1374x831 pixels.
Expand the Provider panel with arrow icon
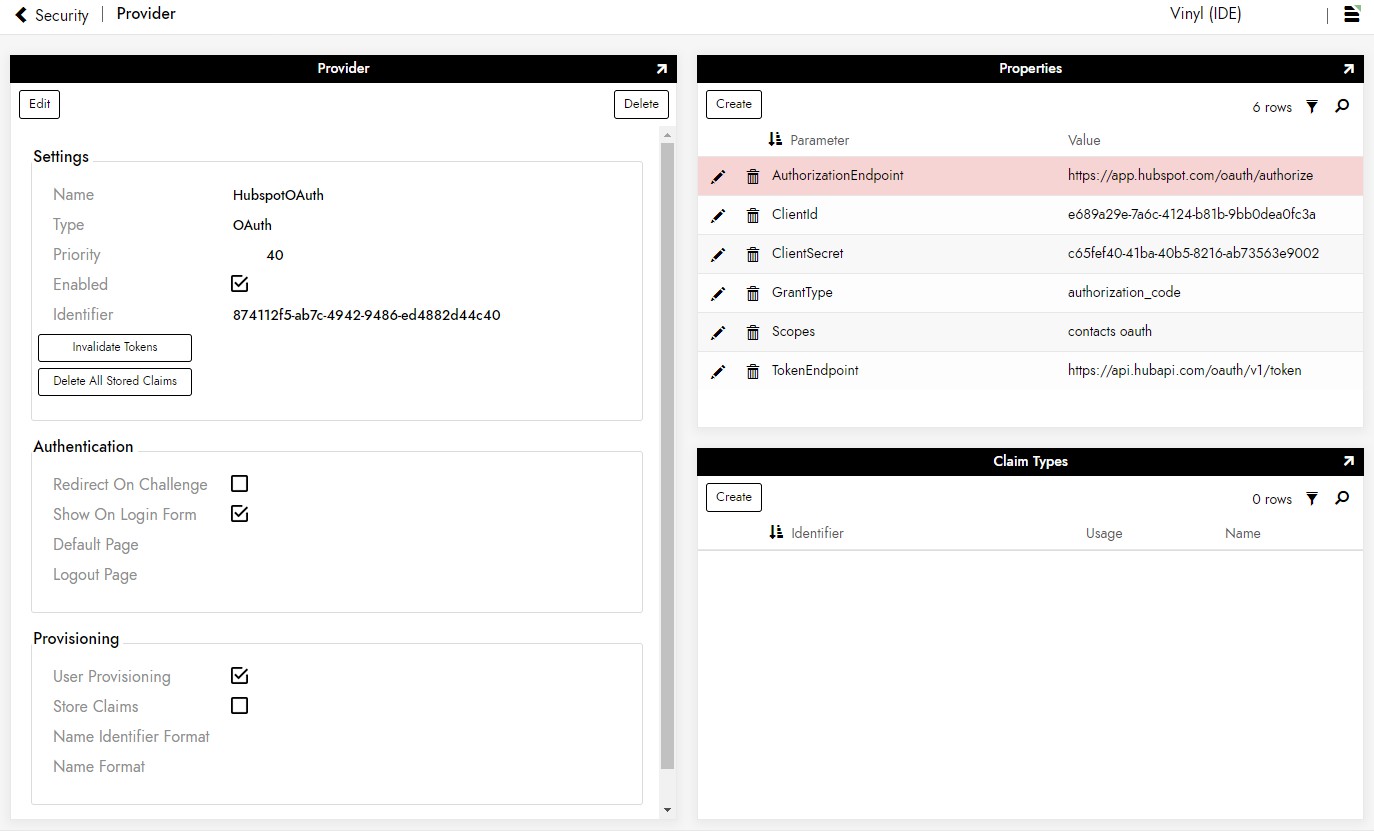click(x=661, y=69)
